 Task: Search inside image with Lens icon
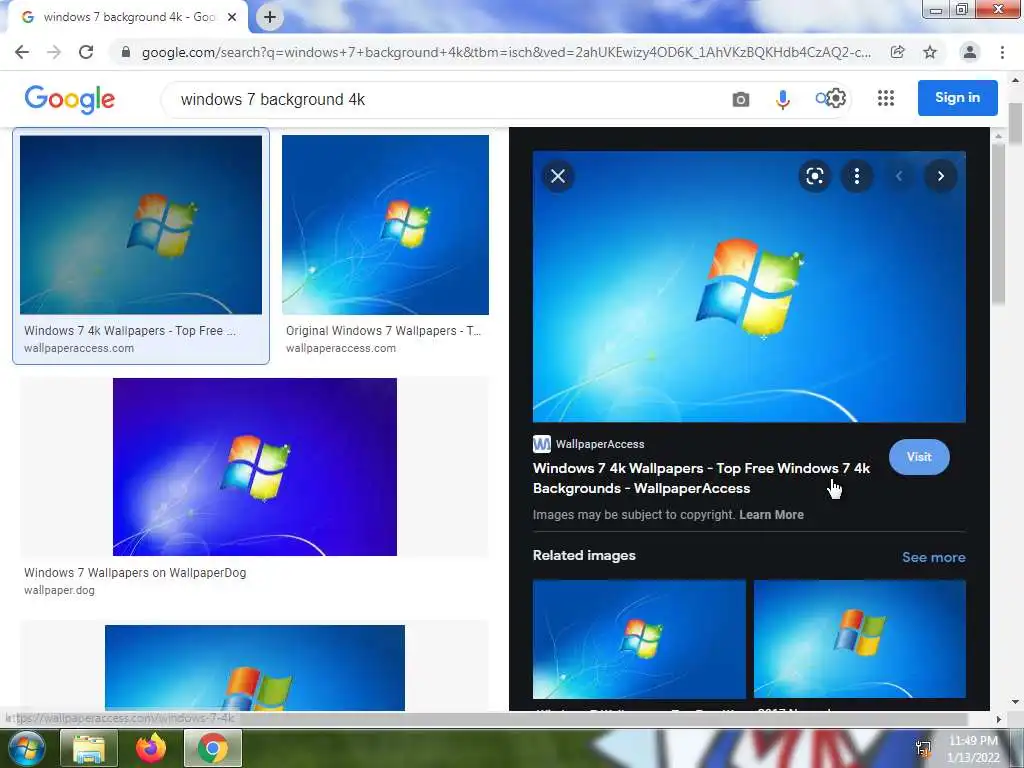[814, 176]
